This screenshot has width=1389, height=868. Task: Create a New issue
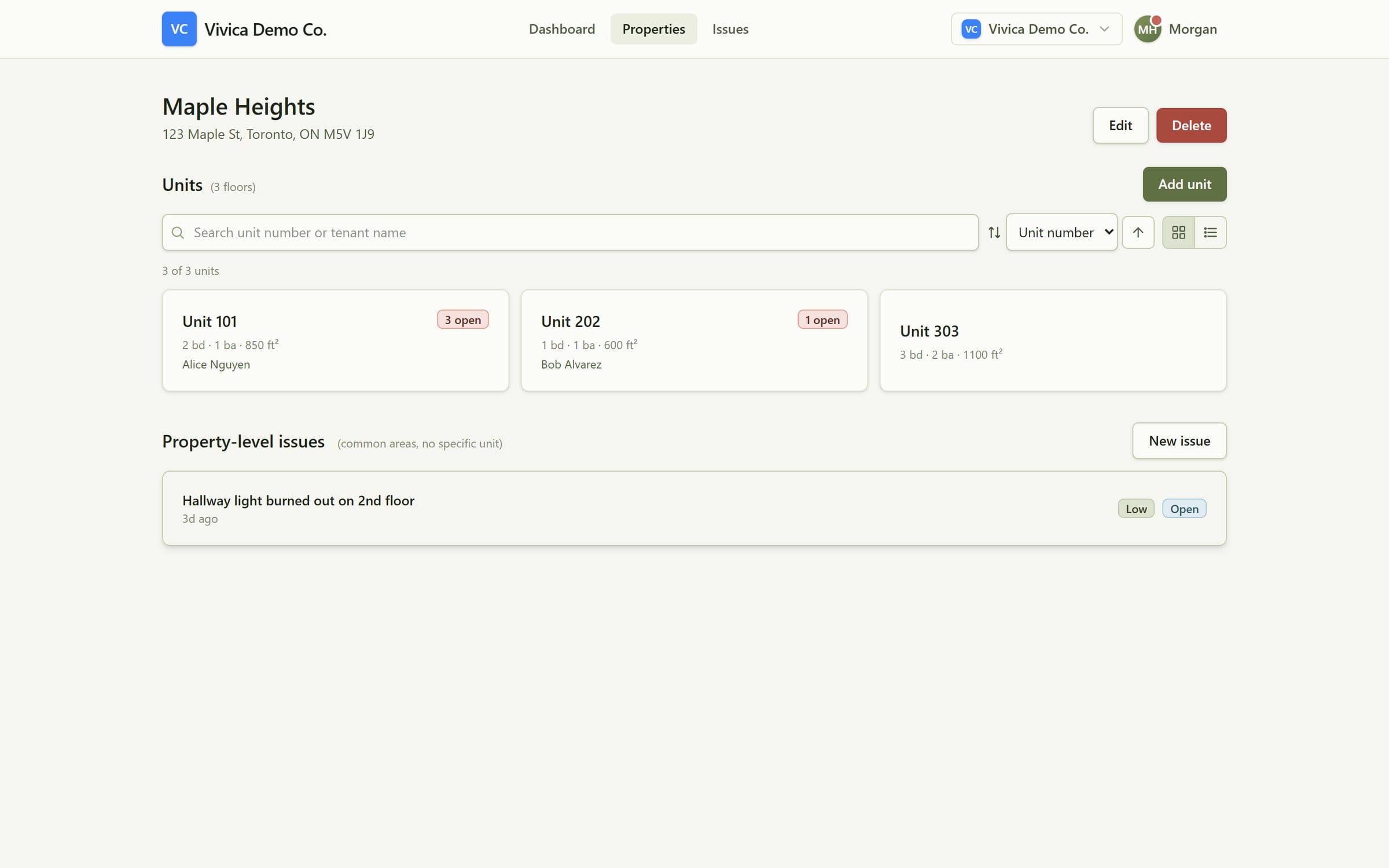(x=1179, y=441)
